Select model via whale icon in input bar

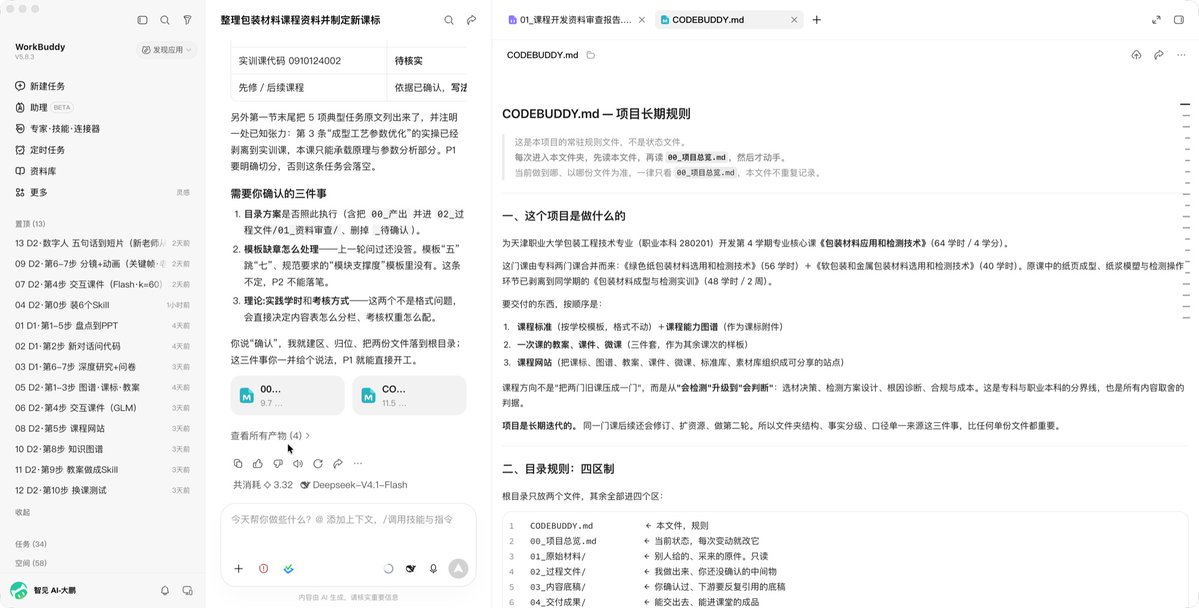click(411, 568)
